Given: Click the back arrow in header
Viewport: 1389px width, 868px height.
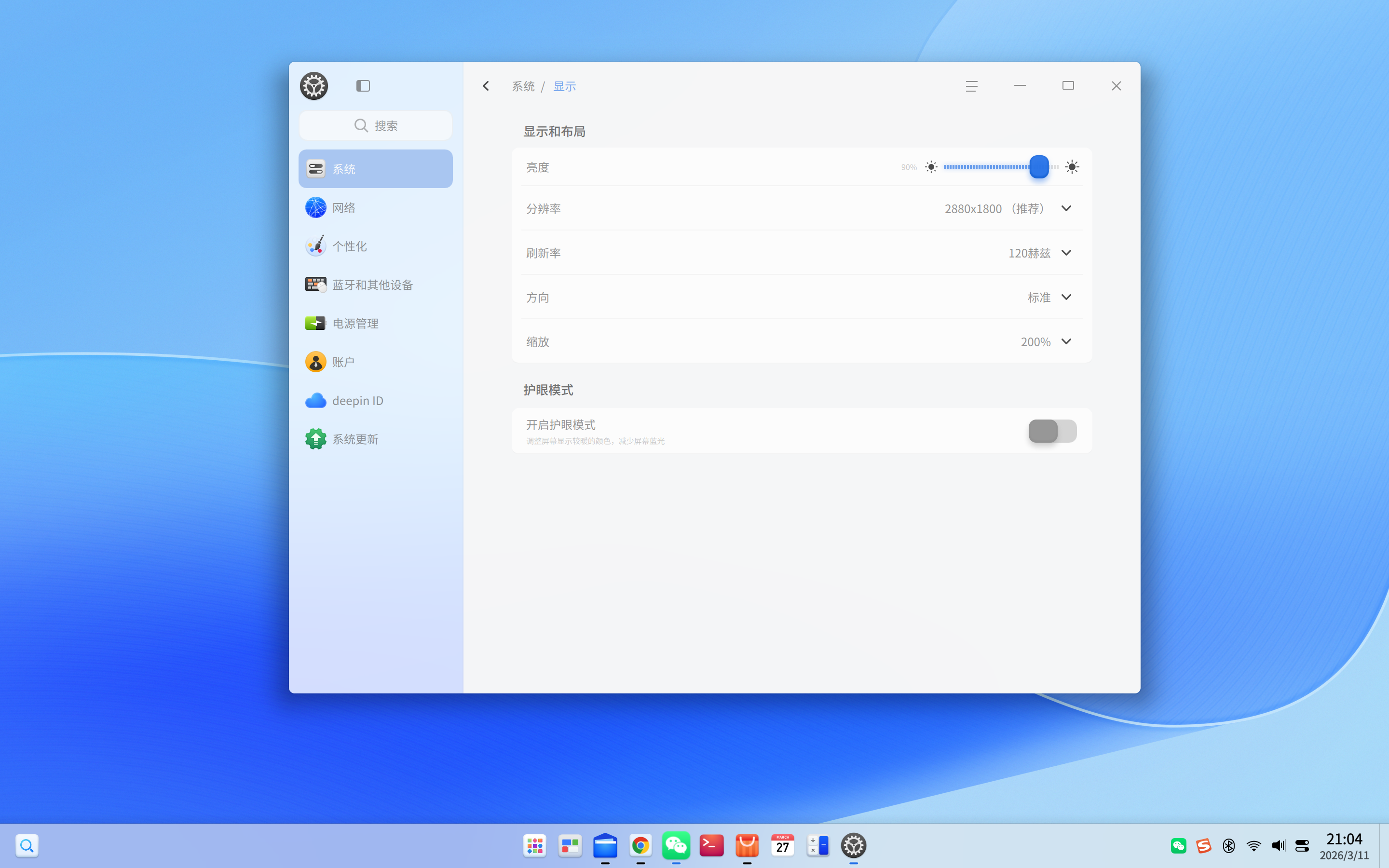Looking at the screenshot, I should tap(486, 86).
